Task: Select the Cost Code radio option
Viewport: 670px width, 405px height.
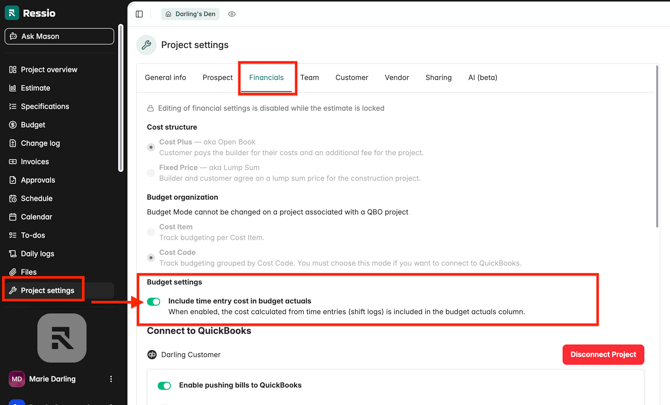Action: coord(151,258)
